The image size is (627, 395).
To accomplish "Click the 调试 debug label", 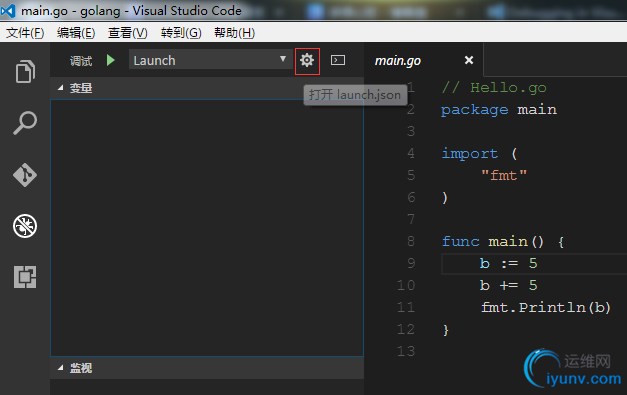I will click(81, 61).
